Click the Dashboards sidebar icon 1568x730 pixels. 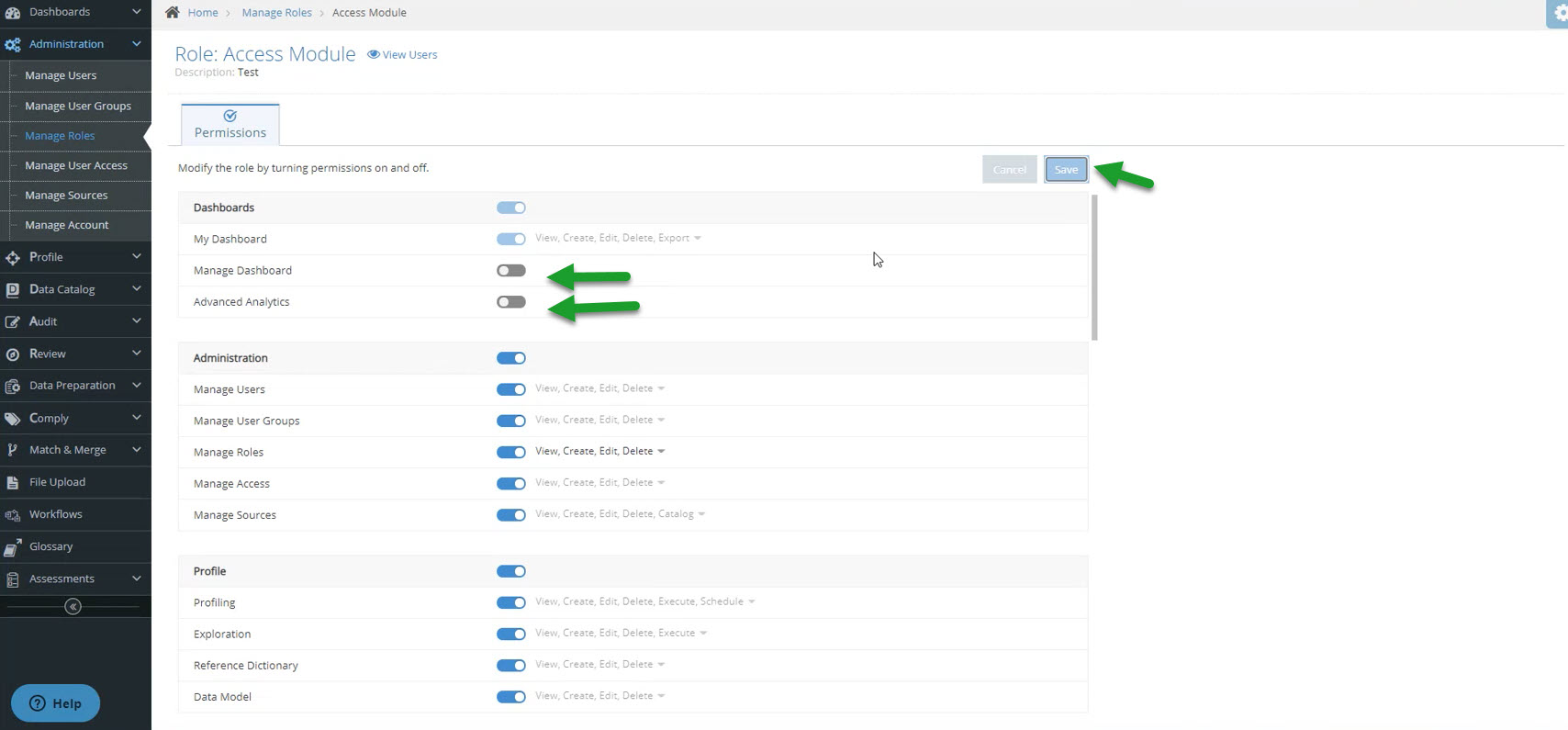coord(13,13)
